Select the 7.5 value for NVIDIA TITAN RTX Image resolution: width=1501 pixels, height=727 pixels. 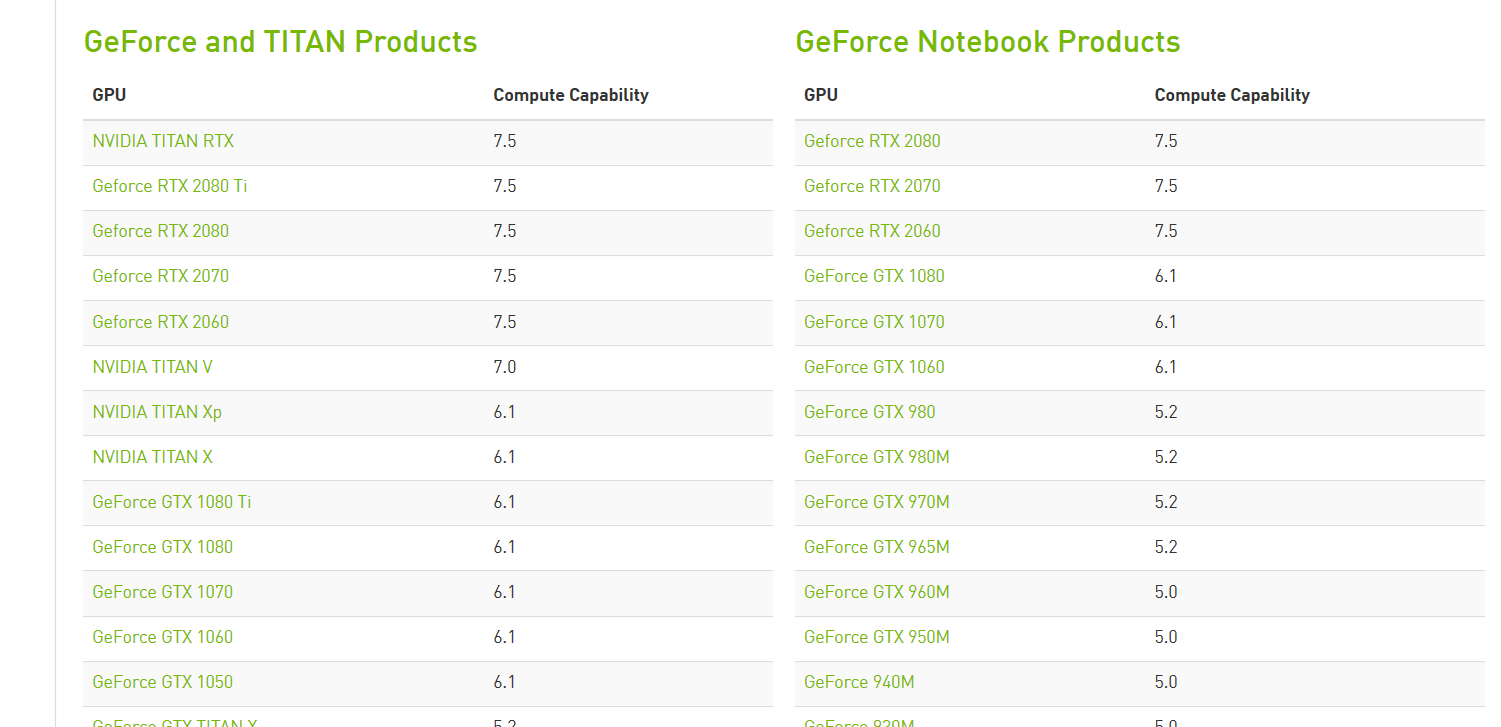(505, 141)
